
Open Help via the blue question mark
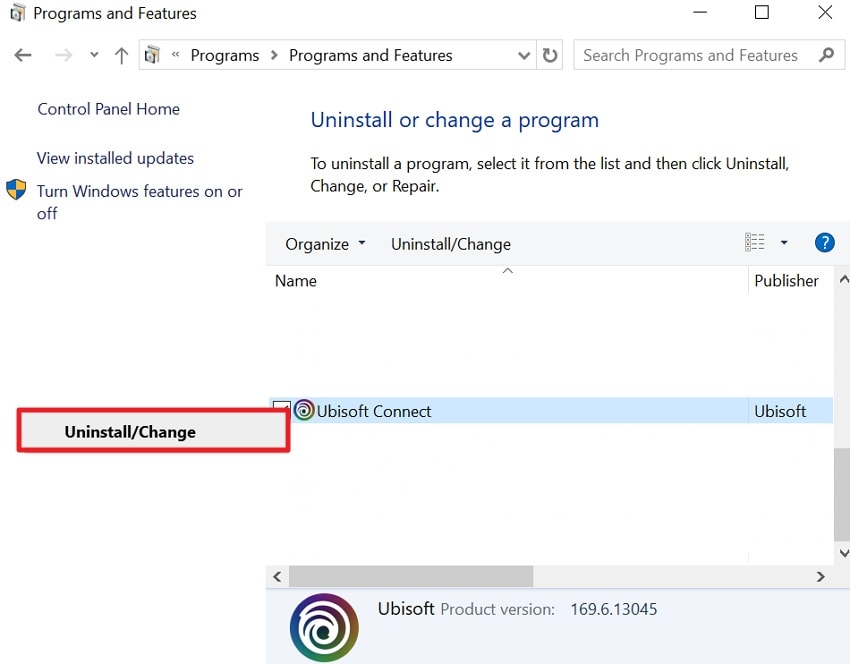tap(823, 242)
